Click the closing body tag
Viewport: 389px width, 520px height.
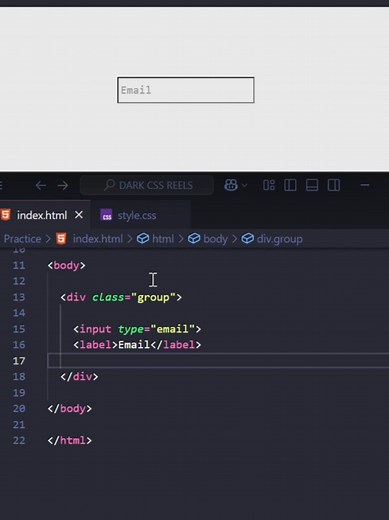(70, 409)
